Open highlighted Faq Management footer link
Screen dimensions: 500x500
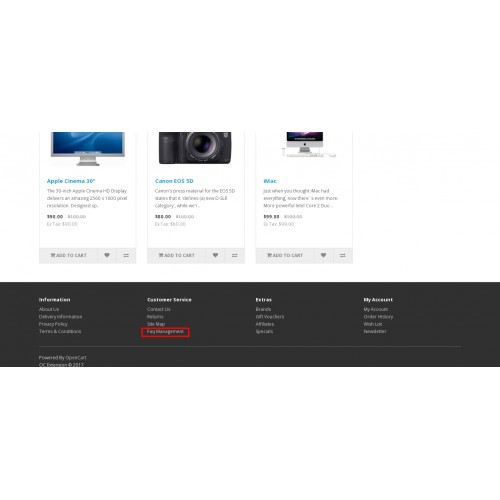click(x=165, y=332)
